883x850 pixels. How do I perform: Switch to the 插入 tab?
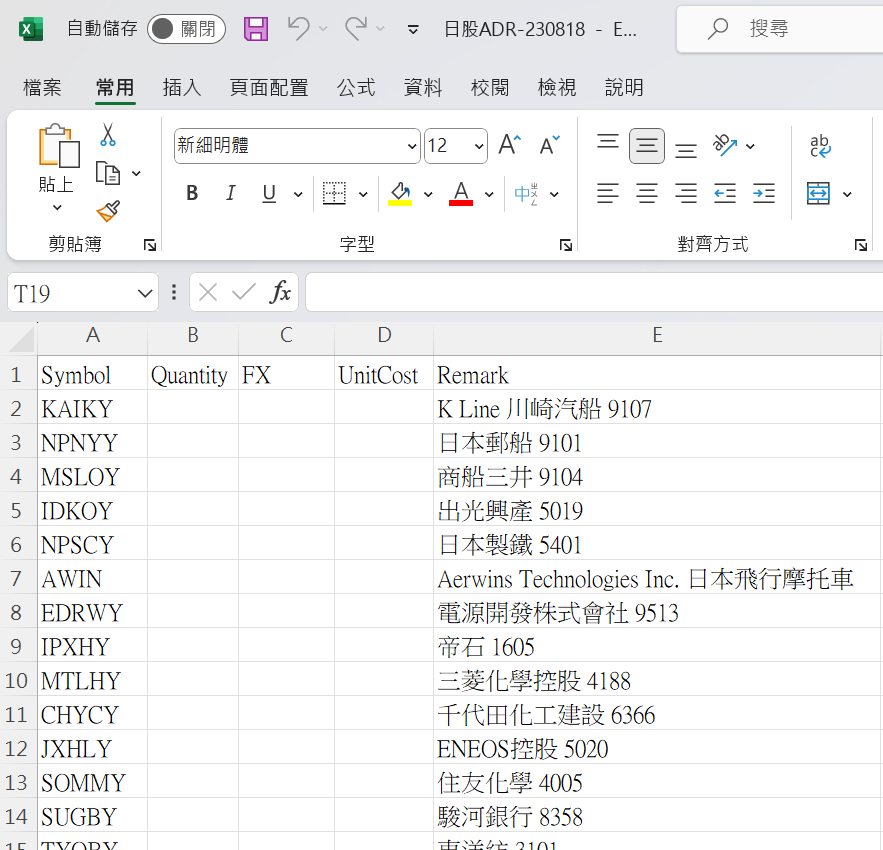[x=182, y=88]
